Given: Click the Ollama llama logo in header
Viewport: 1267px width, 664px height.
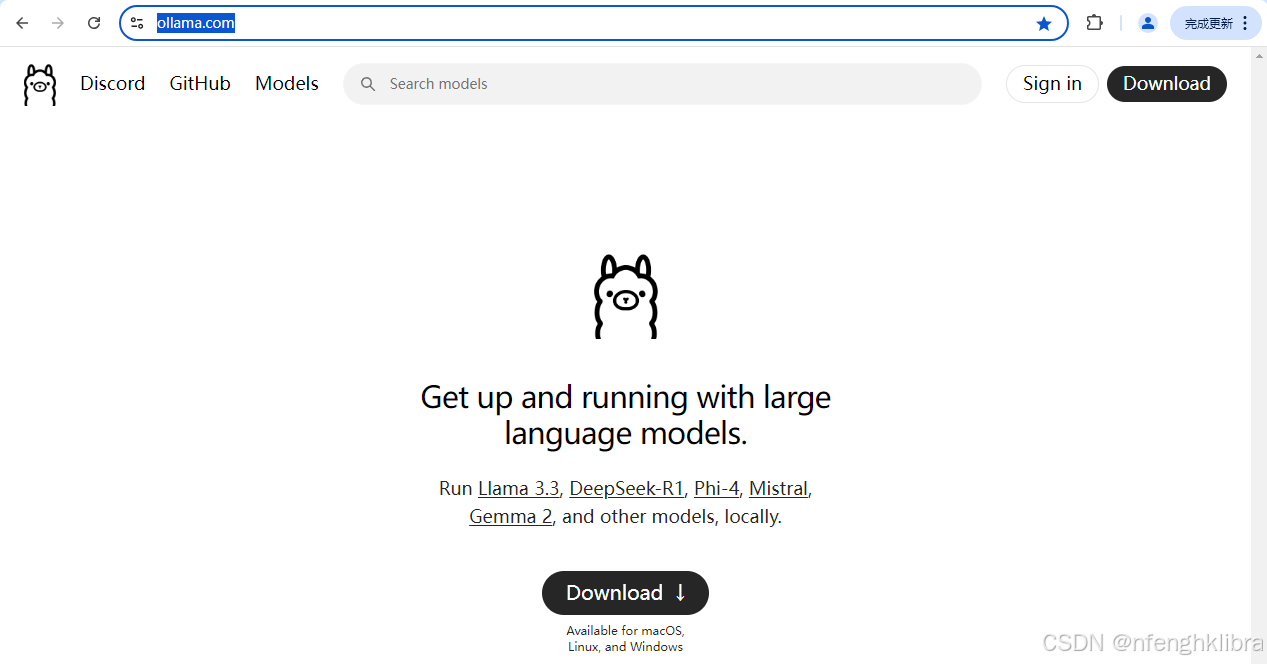Looking at the screenshot, I should pos(40,85).
